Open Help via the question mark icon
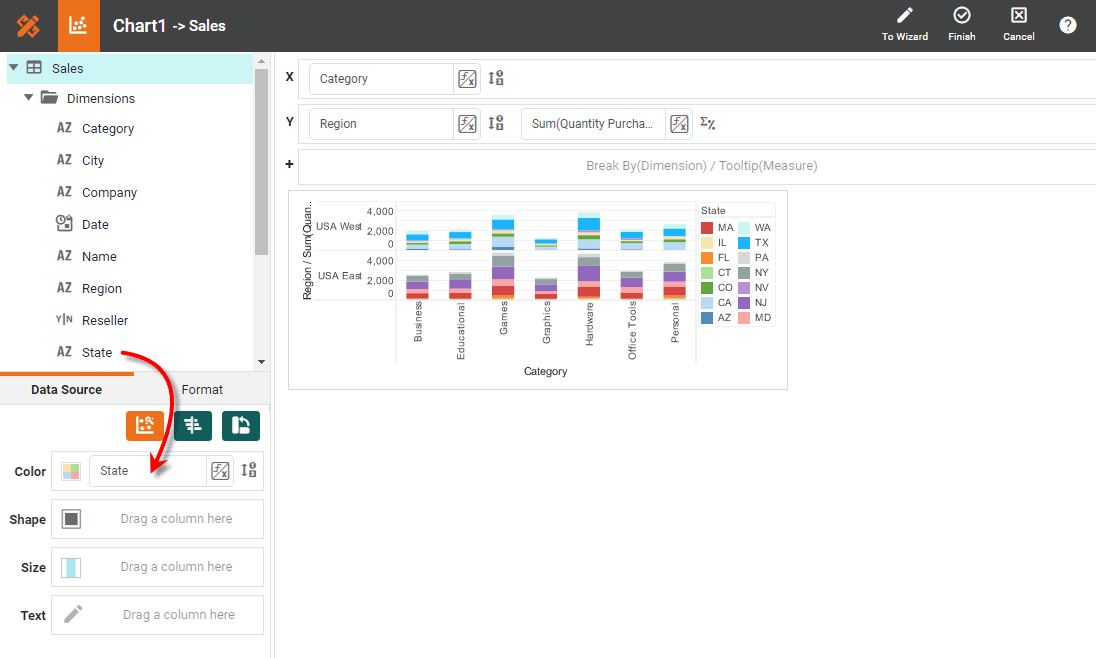Image resolution: width=1096 pixels, height=658 pixels. pyautogui.click(x=1068, y=24)
